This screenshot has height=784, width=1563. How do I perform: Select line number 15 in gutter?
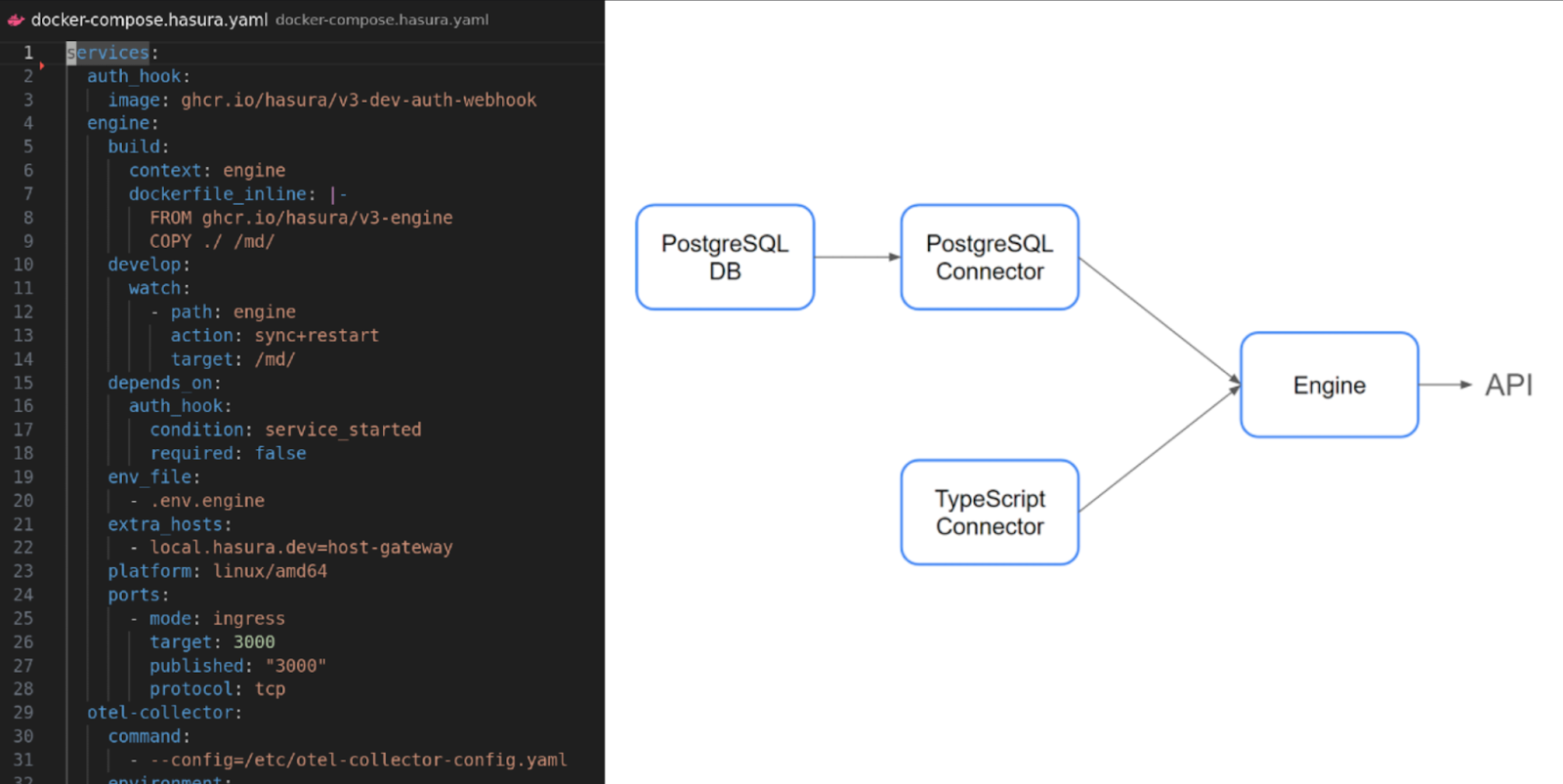[x=23, y=383]
